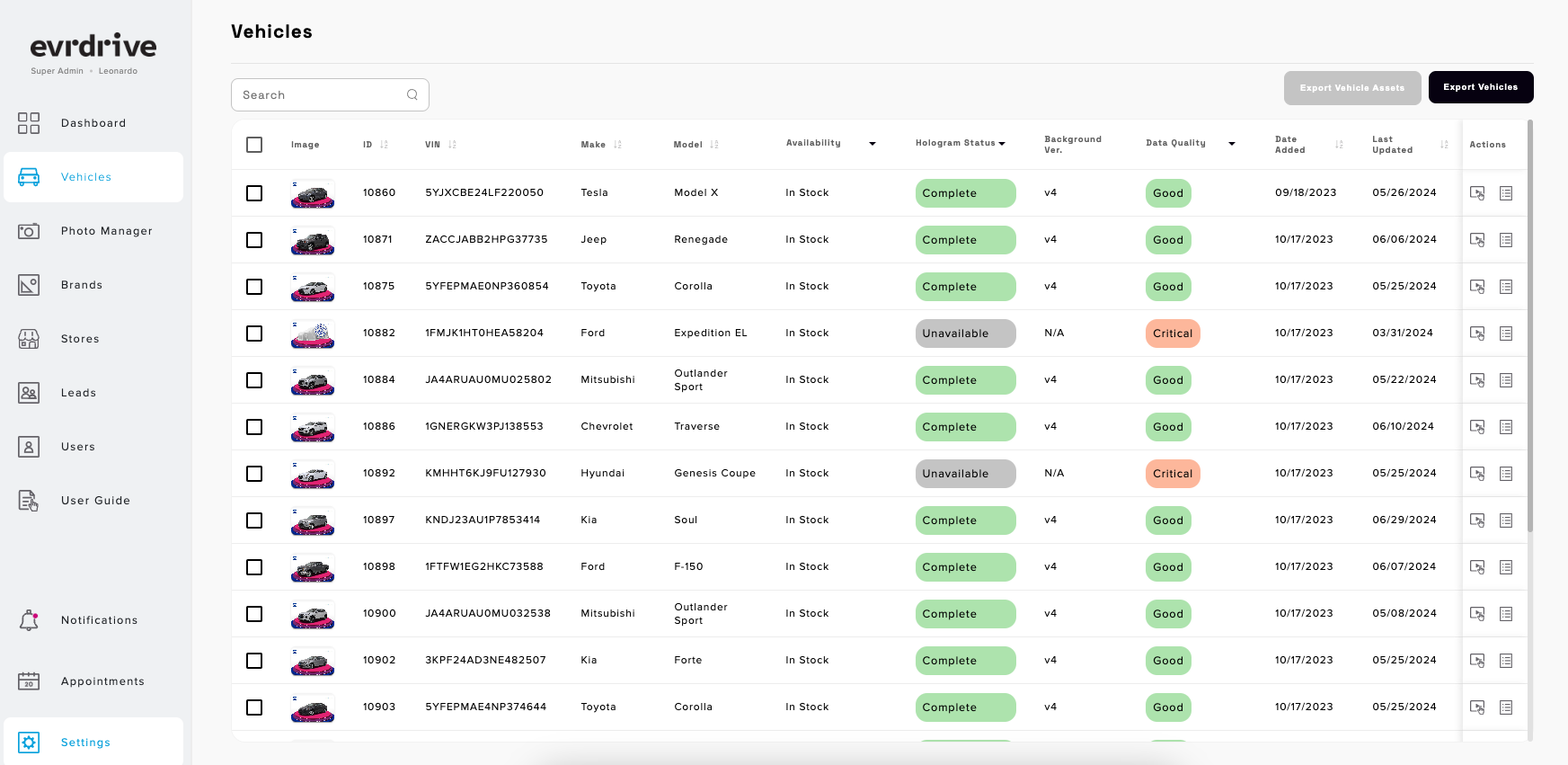Open thumbnail image of Jeep Renegade
Image resolution: width=1568 pixels, height=765 pixels.
point(313,240)
